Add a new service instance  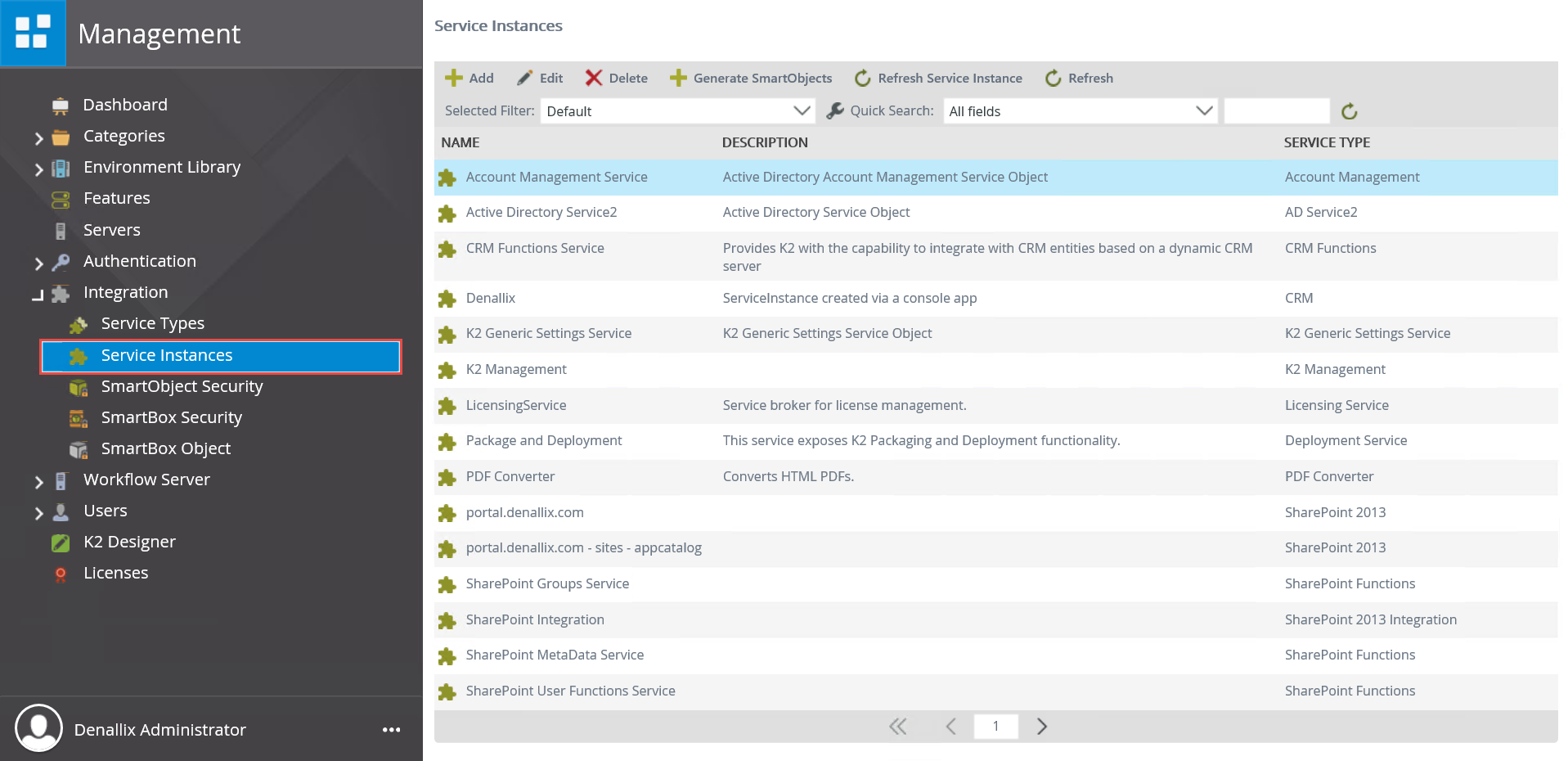coord(470,78)
